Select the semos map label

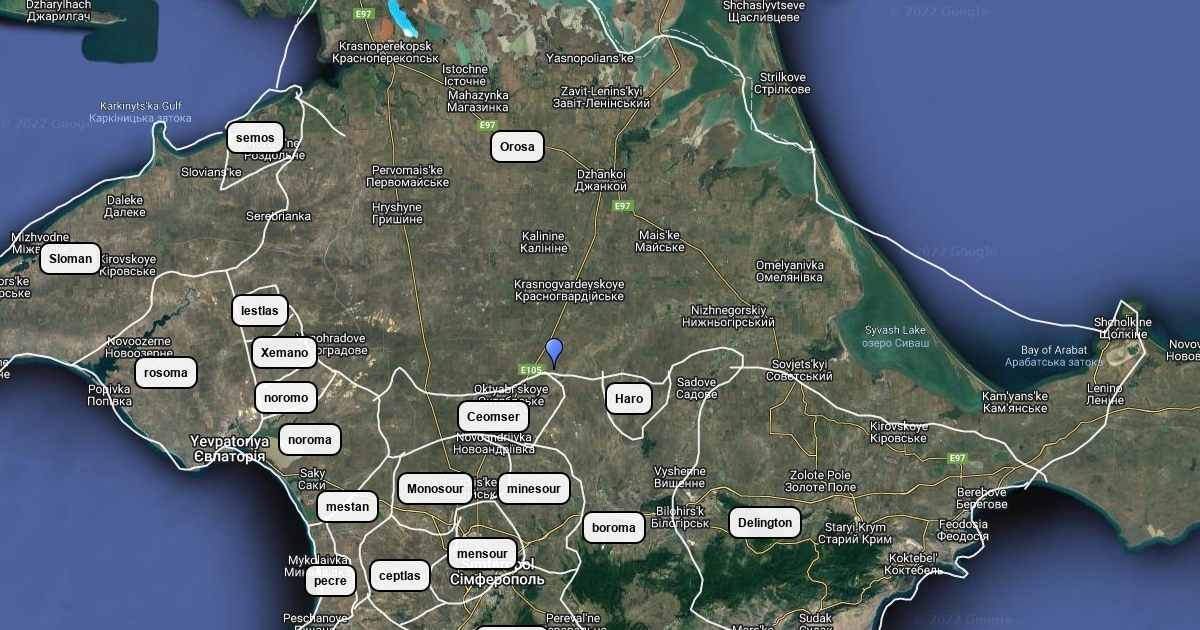click(x=256, y=138)
